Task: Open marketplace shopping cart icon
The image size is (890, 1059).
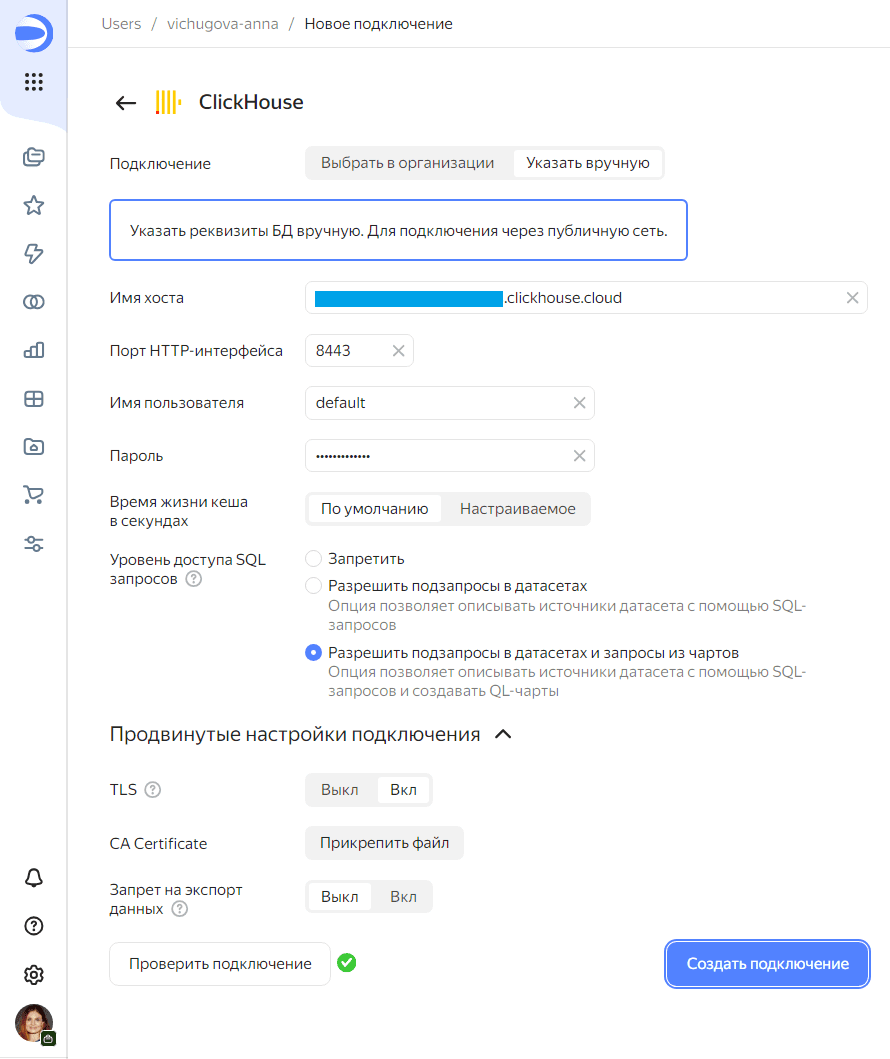Action: coord(34,495)
